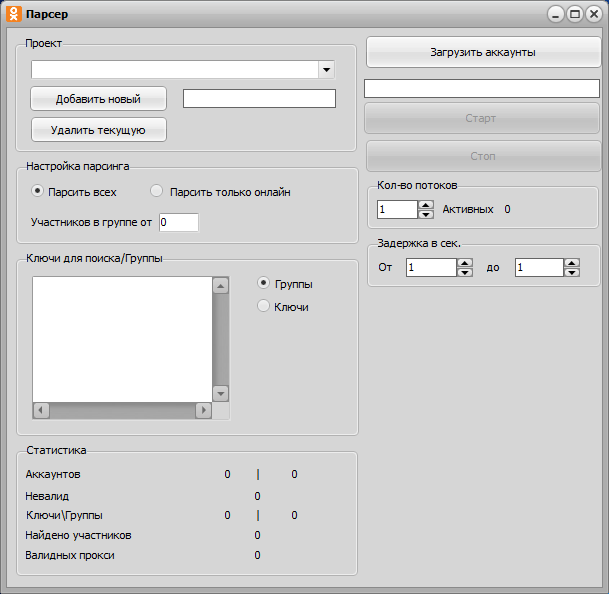Click the Участников в группе от field
This screenshot has height=594, width=609.
point(178,222)
